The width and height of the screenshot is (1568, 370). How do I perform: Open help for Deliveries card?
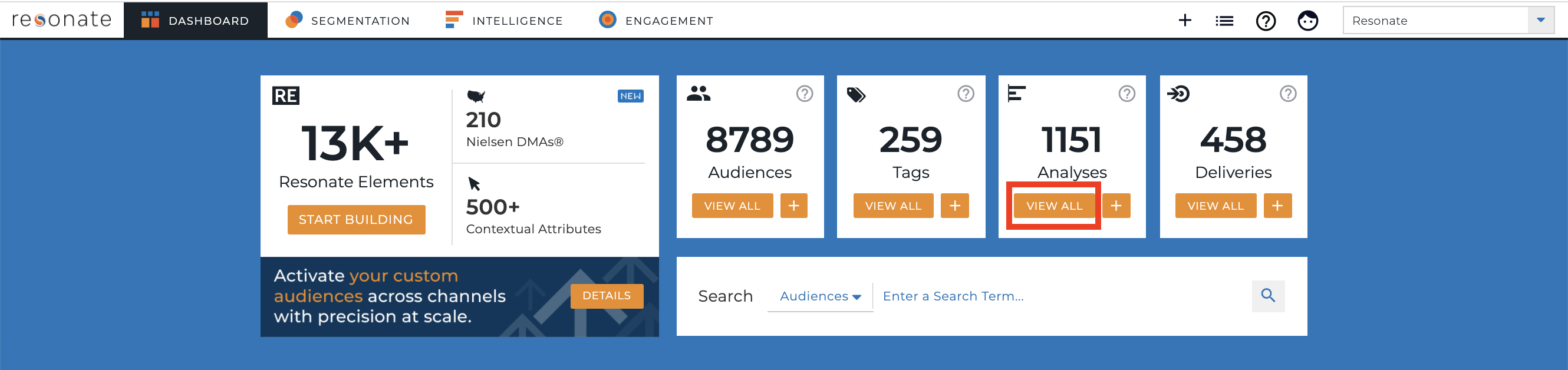pyautogui.click(x=1288, y=93)
